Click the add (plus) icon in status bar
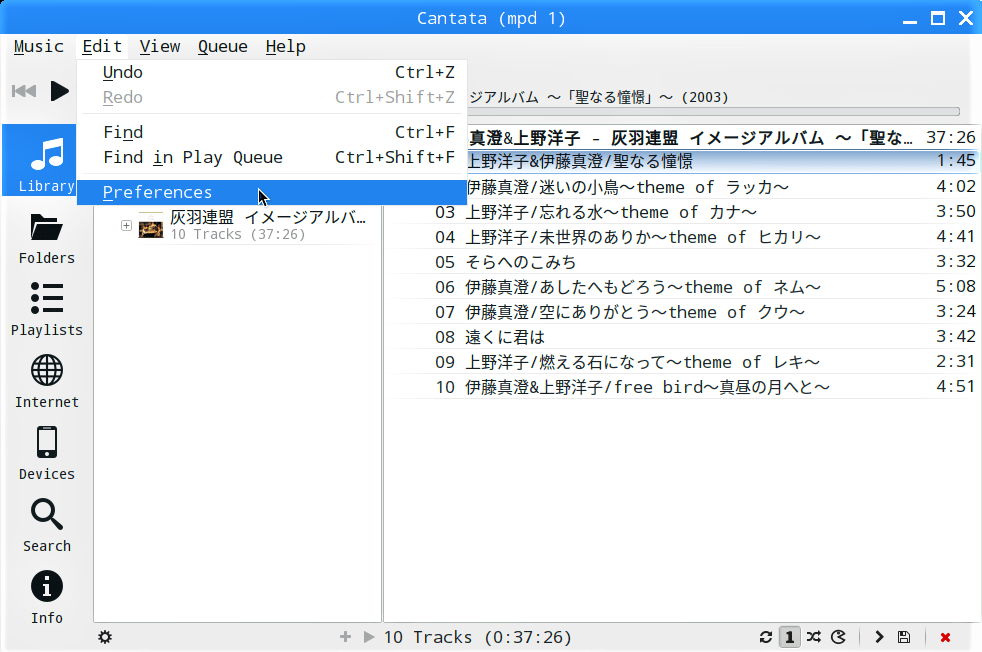Image resolution: width=982 pixels, height=652 pixels. (x=345, y=637)
